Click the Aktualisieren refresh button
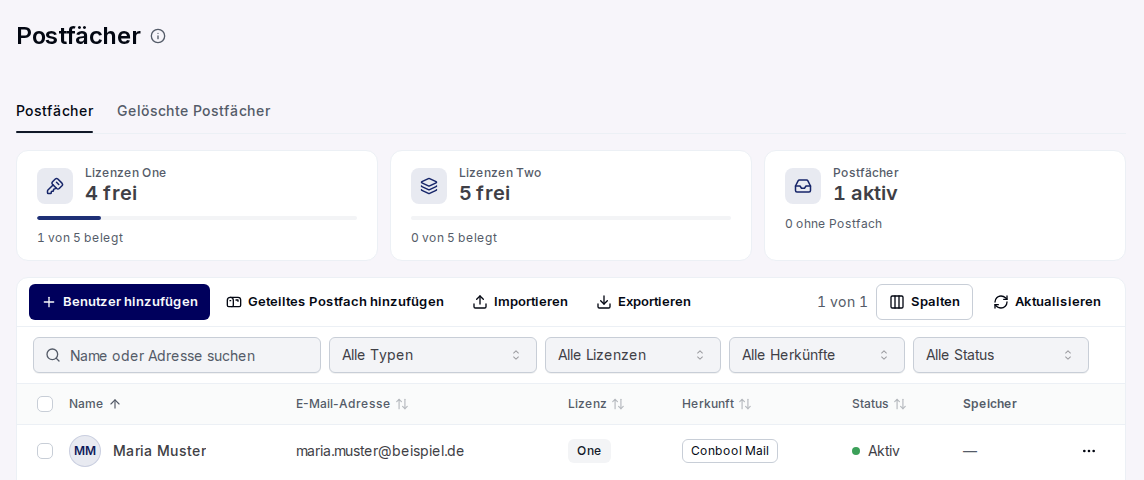The width and height of the screenshot is (1144, 480). point(1047,302)
